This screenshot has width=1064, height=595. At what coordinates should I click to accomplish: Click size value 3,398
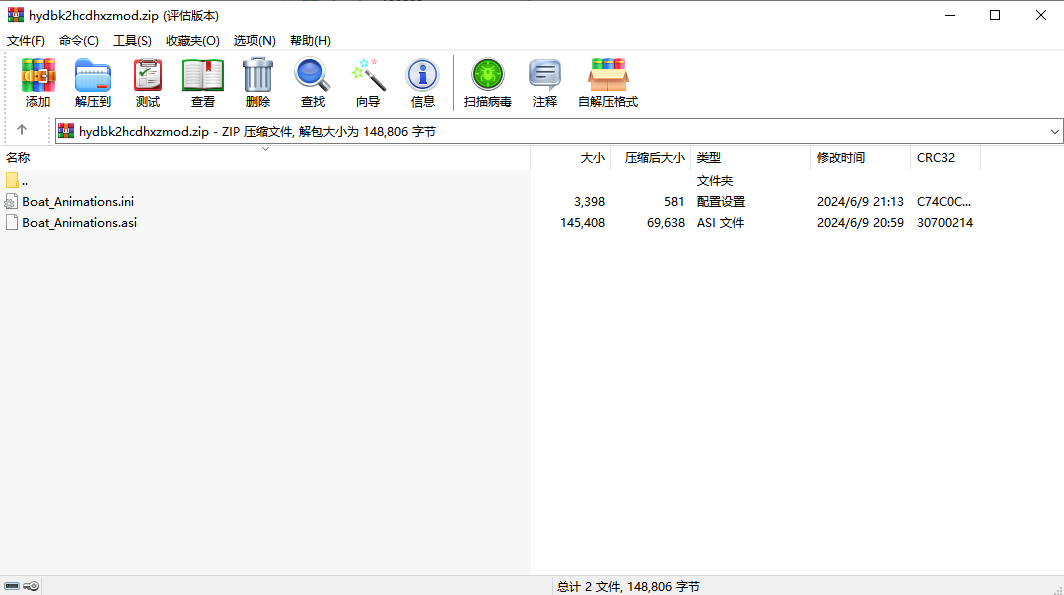coord(589,201)
